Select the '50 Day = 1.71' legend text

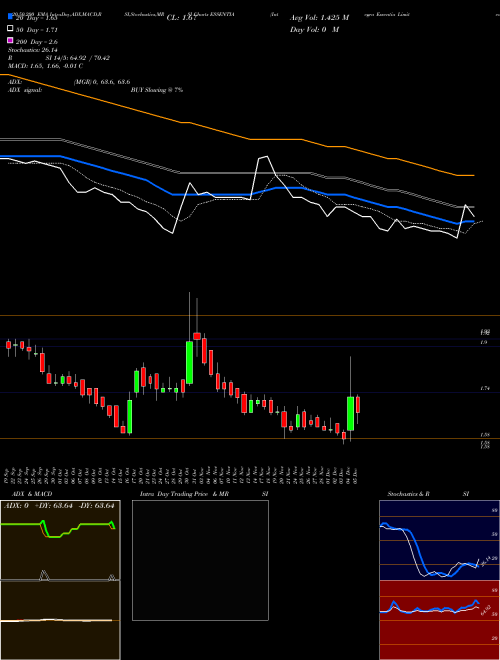37,30
